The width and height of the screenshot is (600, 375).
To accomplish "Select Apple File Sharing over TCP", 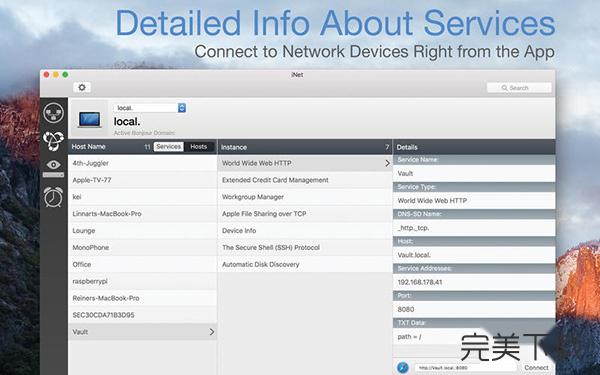I will pyautogui.click(x=305, y=214).
